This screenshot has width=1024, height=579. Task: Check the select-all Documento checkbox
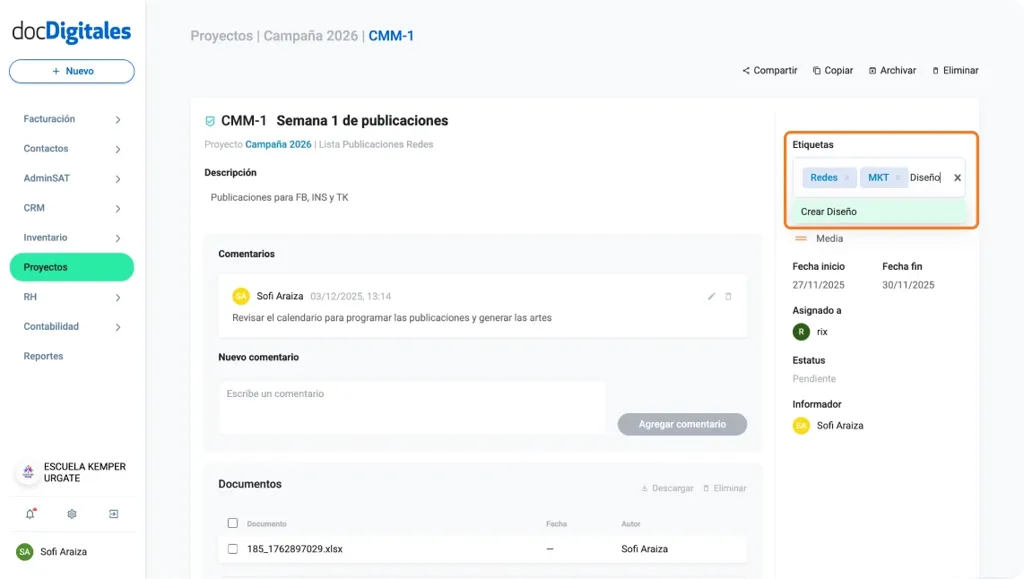coord(233,523)
